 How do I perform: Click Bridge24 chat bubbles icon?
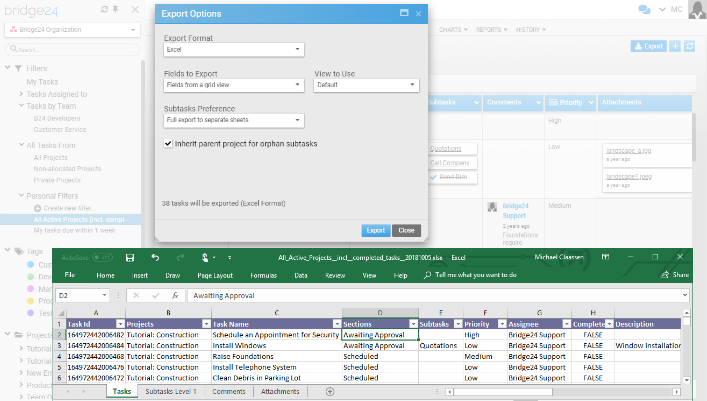point(644,9)
